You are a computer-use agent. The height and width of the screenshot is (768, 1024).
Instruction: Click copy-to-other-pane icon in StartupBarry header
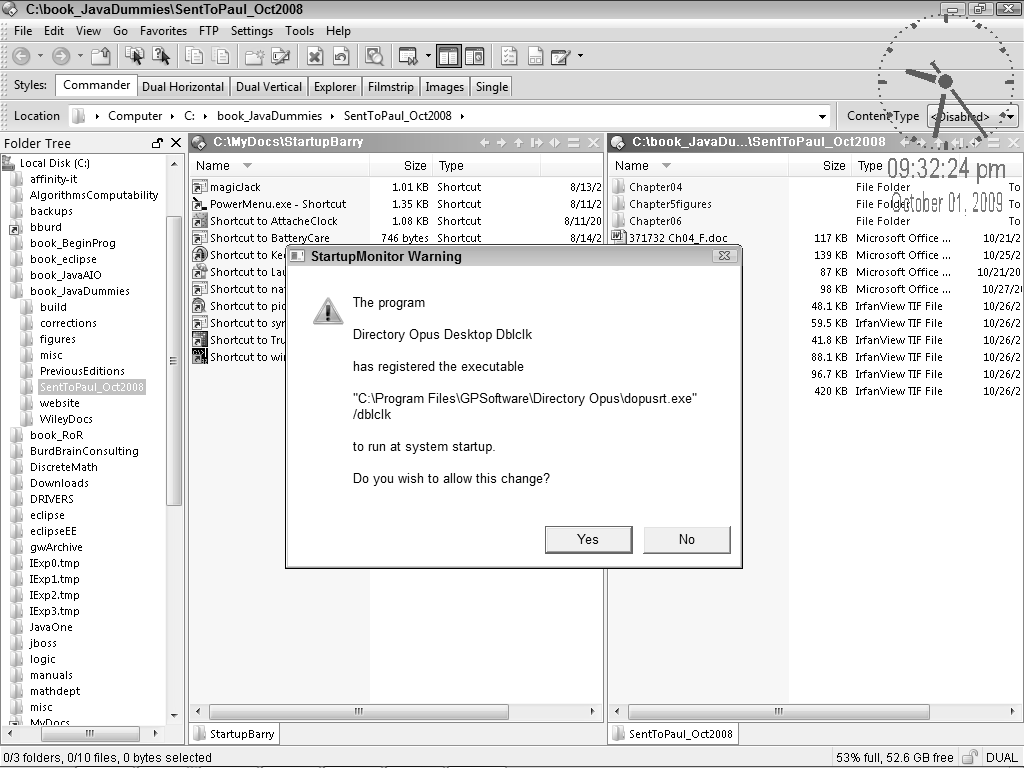pos(536,142)
